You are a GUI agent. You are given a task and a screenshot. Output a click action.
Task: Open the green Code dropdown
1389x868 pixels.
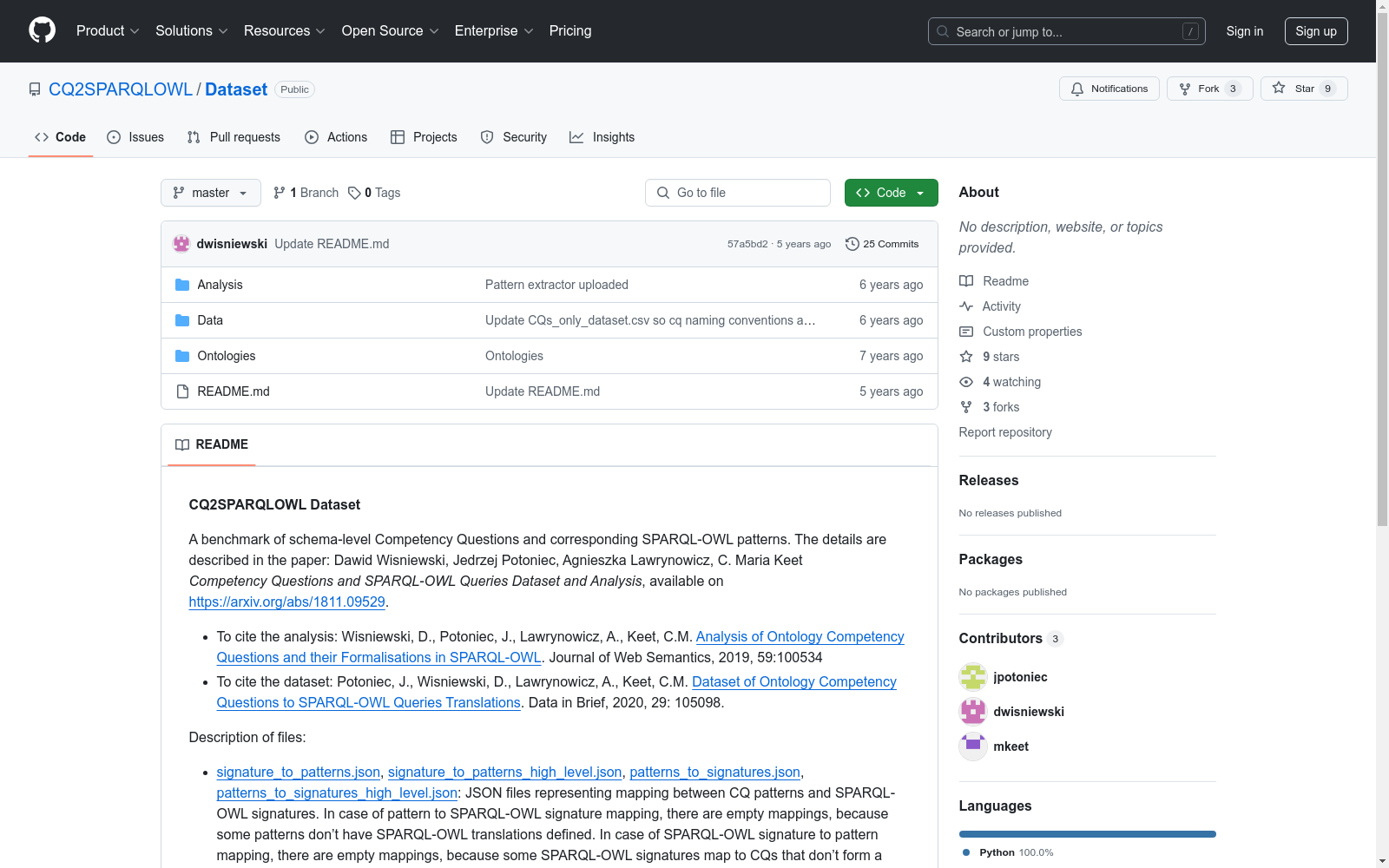click(891, 193)
